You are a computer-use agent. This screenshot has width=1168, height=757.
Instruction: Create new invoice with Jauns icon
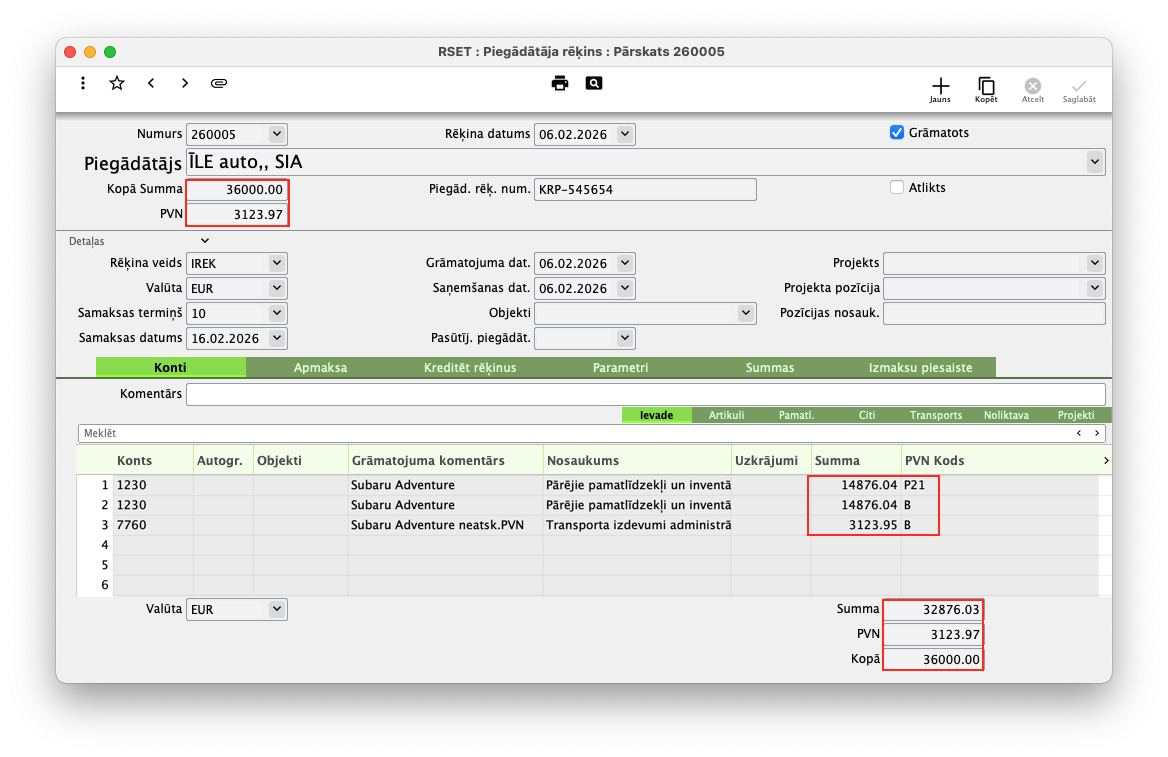(x=940, y=87)
